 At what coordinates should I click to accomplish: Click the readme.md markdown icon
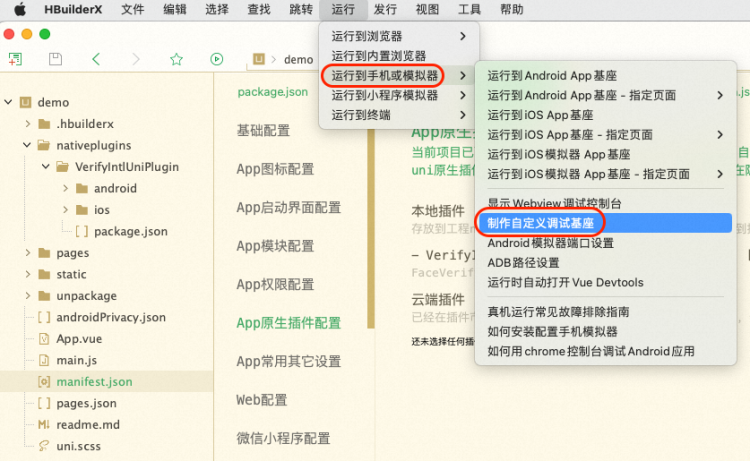(44, 425)
